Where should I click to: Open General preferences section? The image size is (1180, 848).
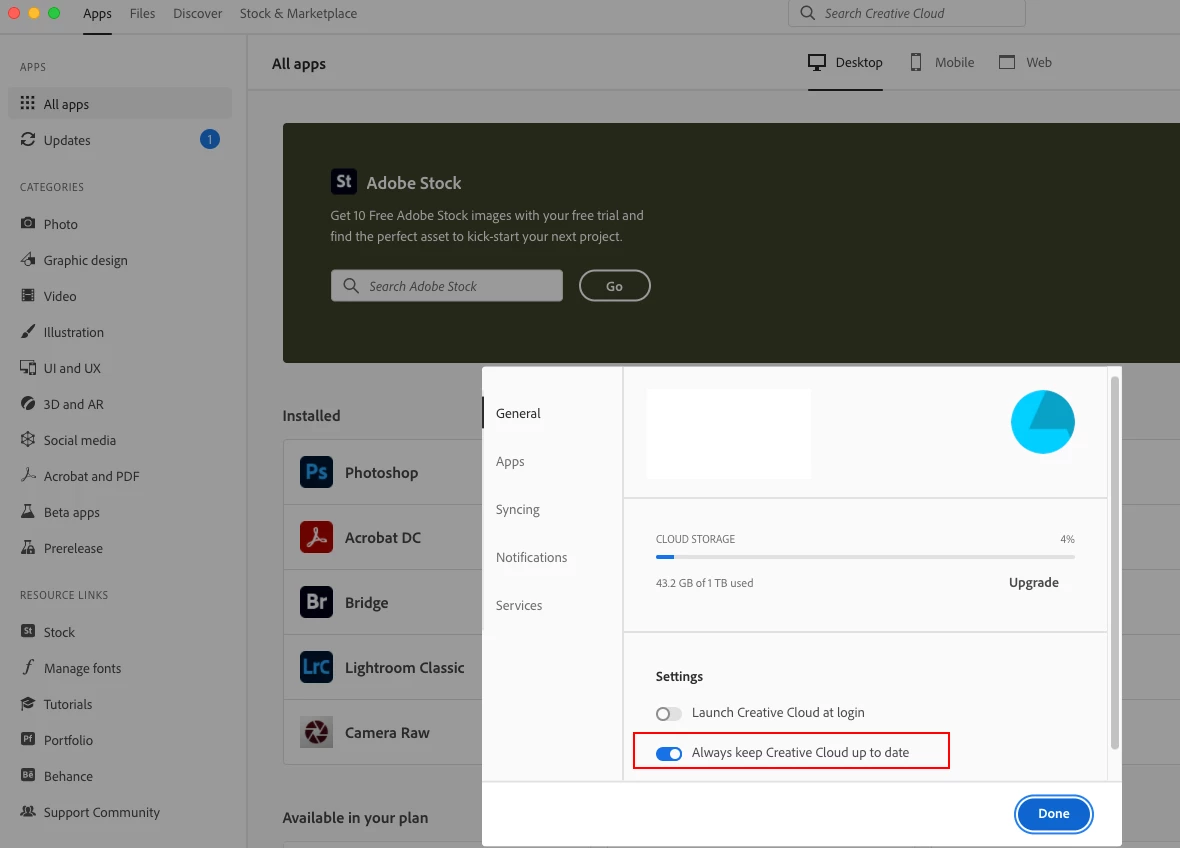click(x=518, y=413)
